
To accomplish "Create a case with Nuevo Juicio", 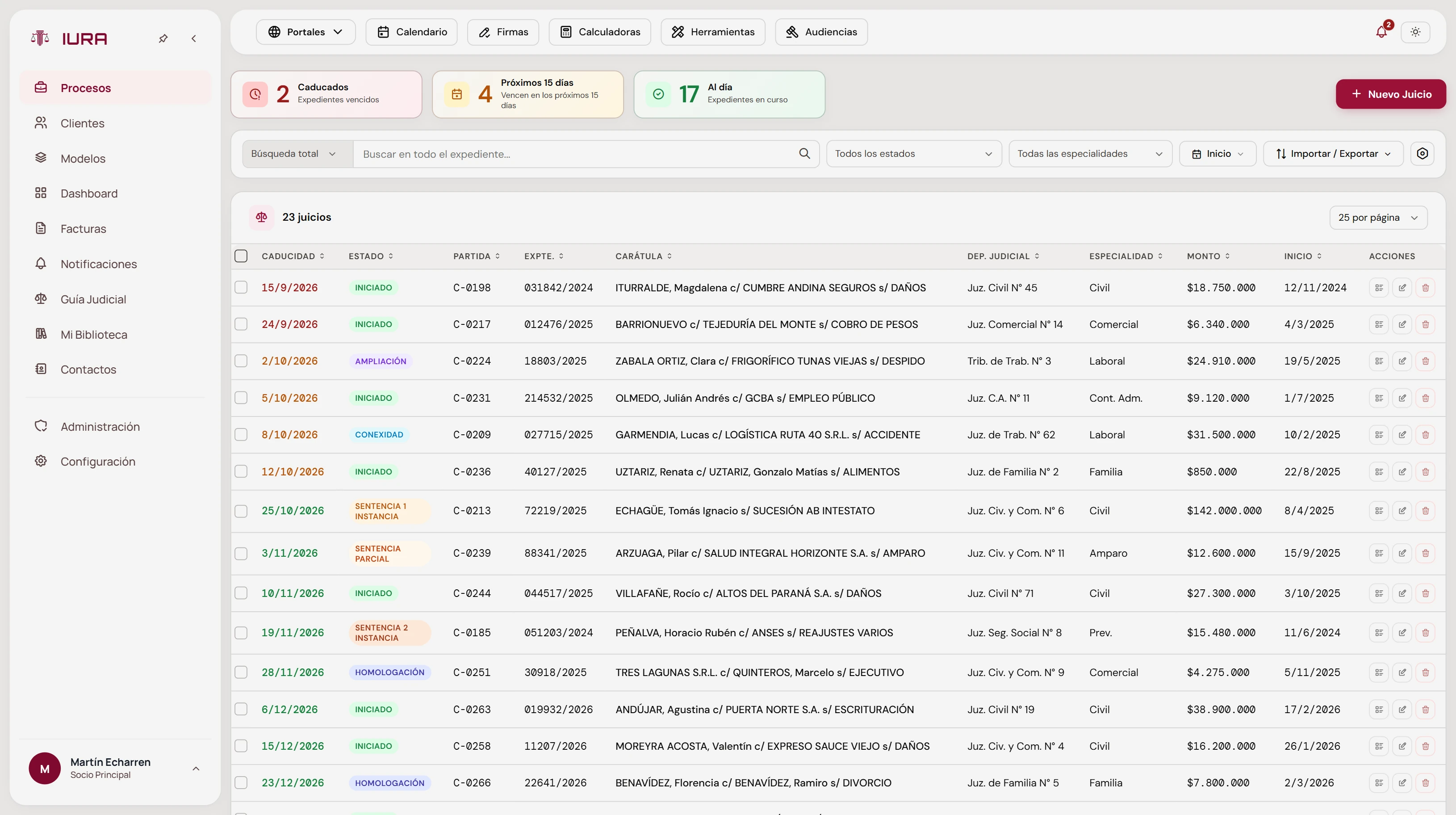I will click(x=1391, y=94).
